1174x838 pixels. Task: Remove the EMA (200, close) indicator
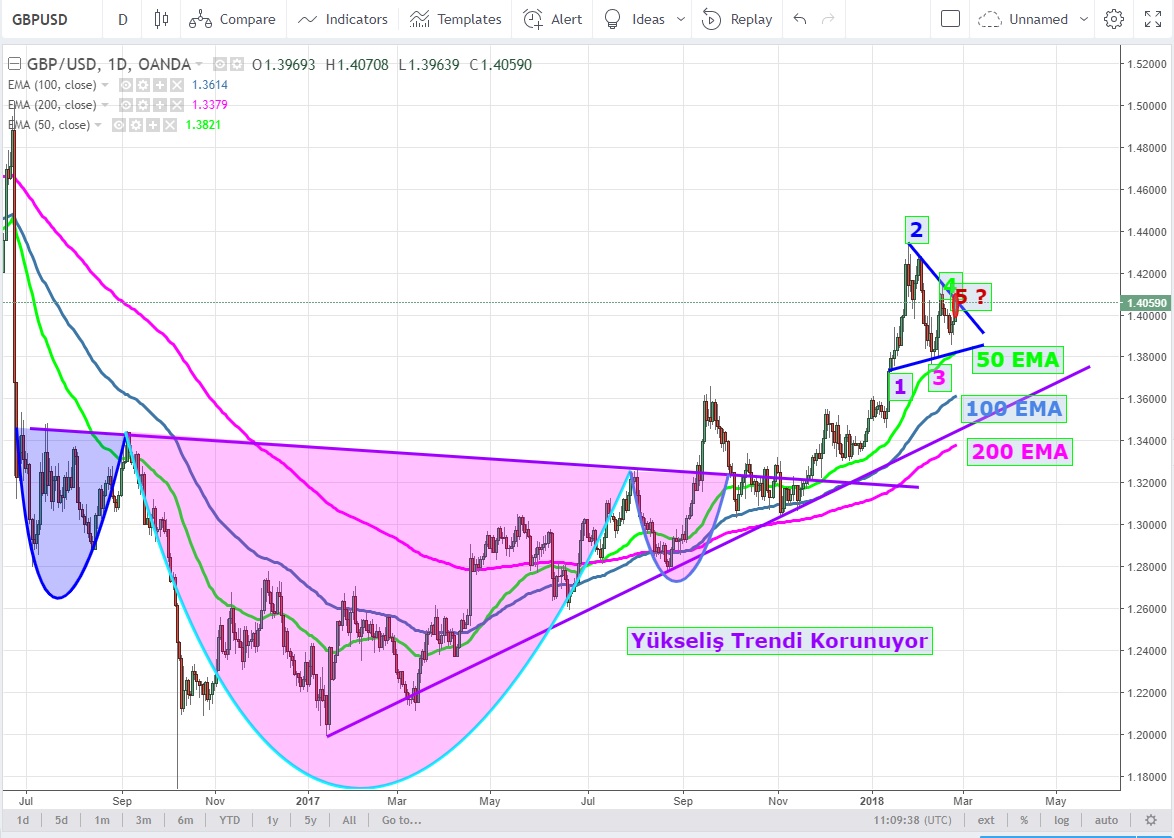[x=177, y=105]
